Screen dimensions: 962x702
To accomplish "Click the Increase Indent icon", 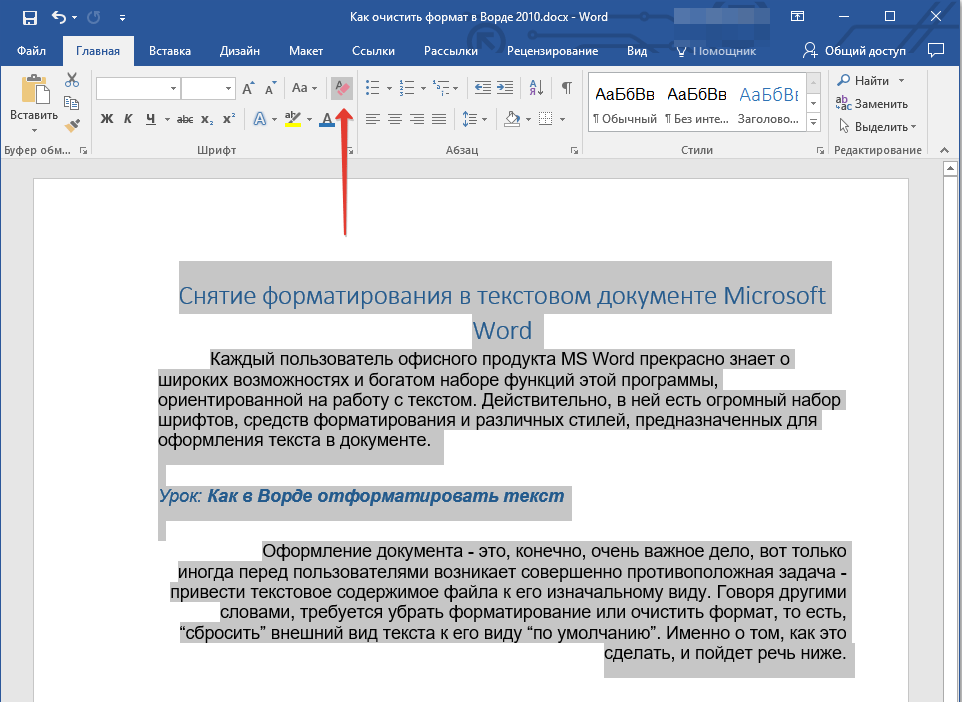I will [505, 88].
